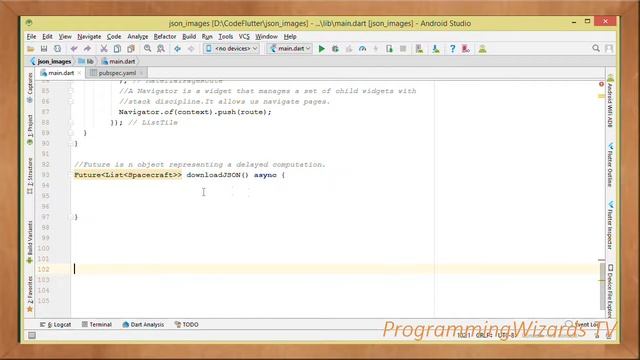Navigate forward with the grey arrow icon
Viewport: 640px width, 360px height.
(191, 49)
